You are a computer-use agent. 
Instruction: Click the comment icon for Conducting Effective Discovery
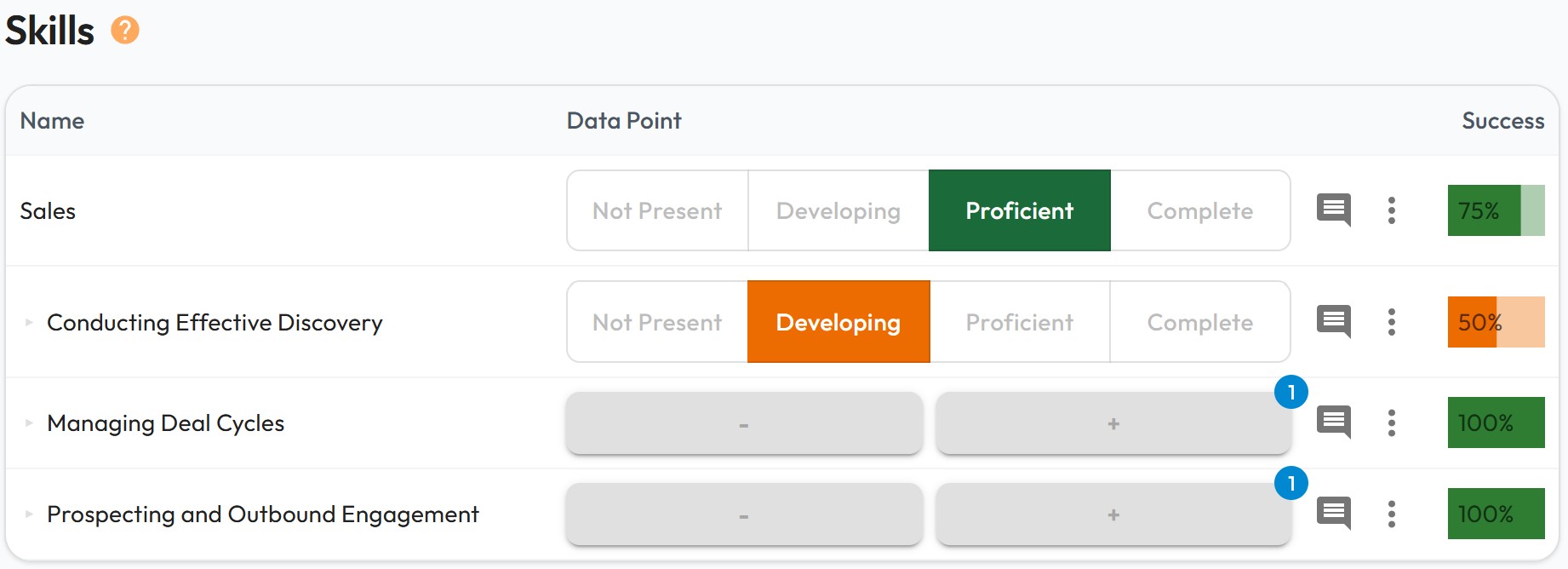point(1333,322)
